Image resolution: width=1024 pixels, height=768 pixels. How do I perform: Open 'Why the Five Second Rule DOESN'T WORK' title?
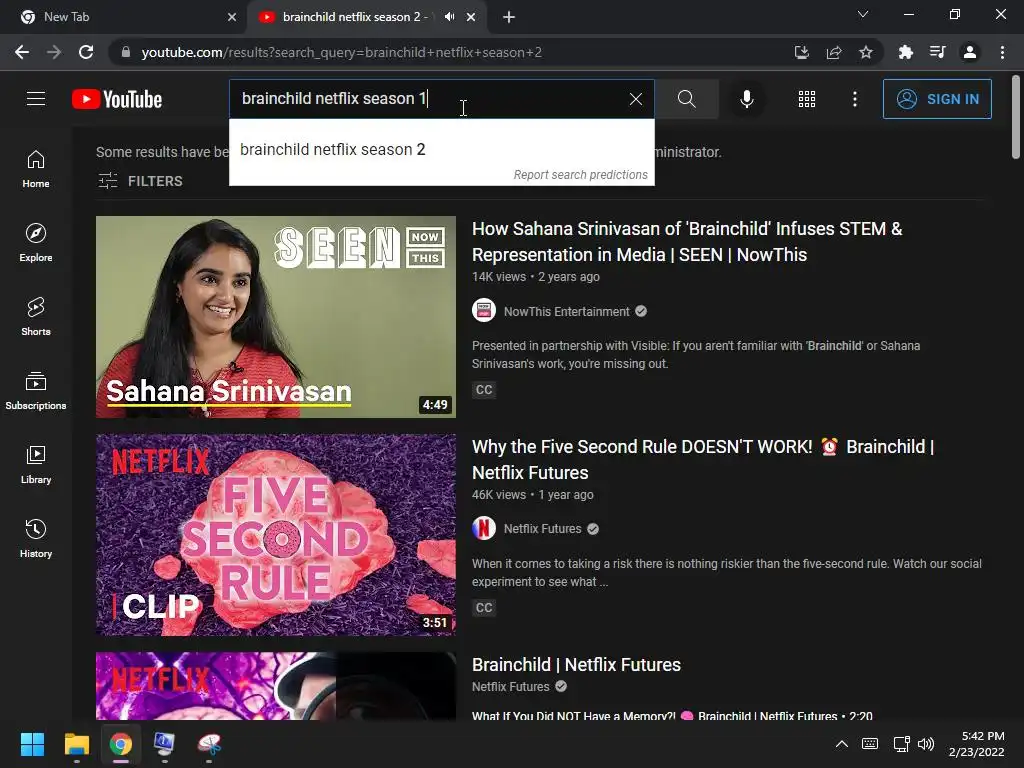click(703, 460)
